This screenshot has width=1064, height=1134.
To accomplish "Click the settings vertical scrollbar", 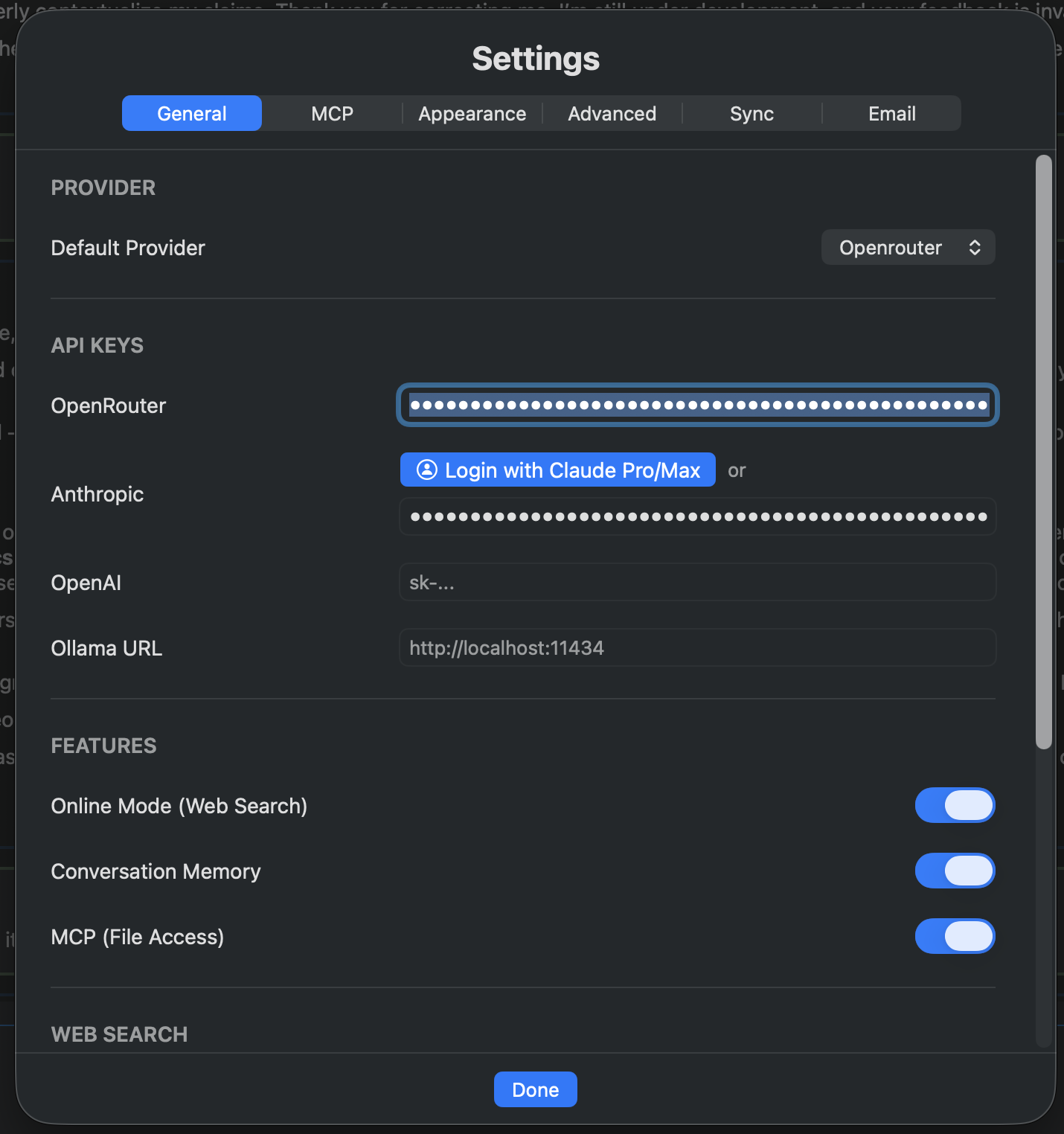I will (x=1044, y=452).
